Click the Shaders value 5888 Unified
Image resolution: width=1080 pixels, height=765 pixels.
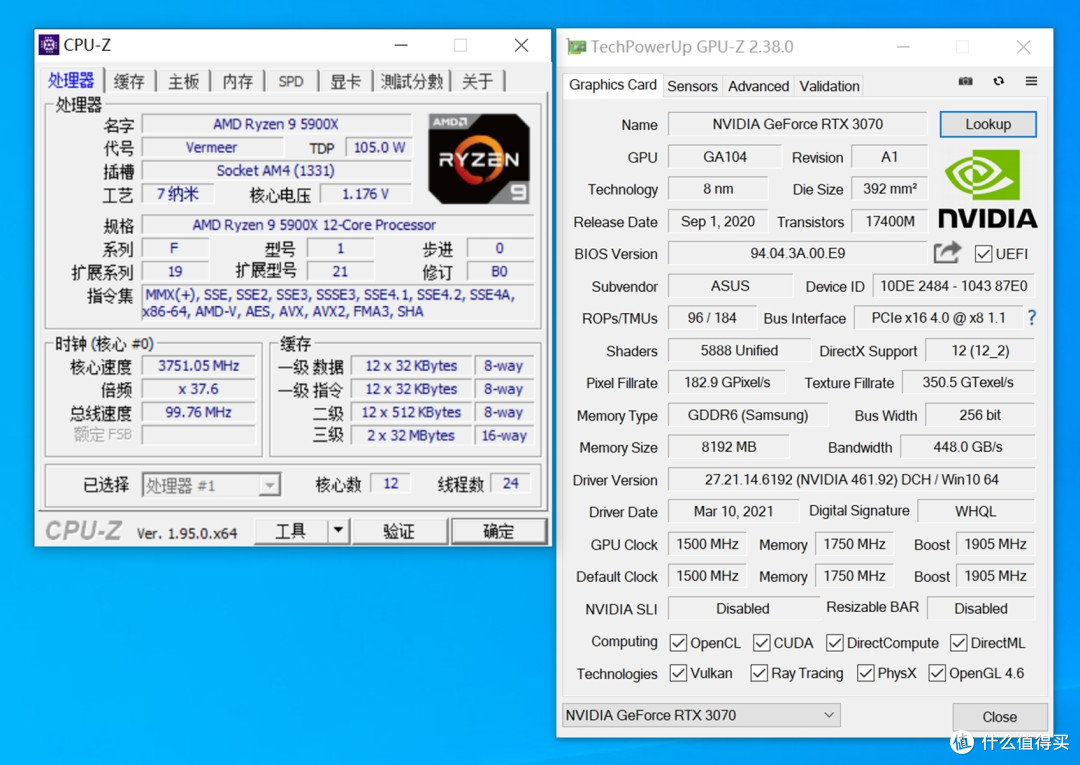(x=739, y=350)
